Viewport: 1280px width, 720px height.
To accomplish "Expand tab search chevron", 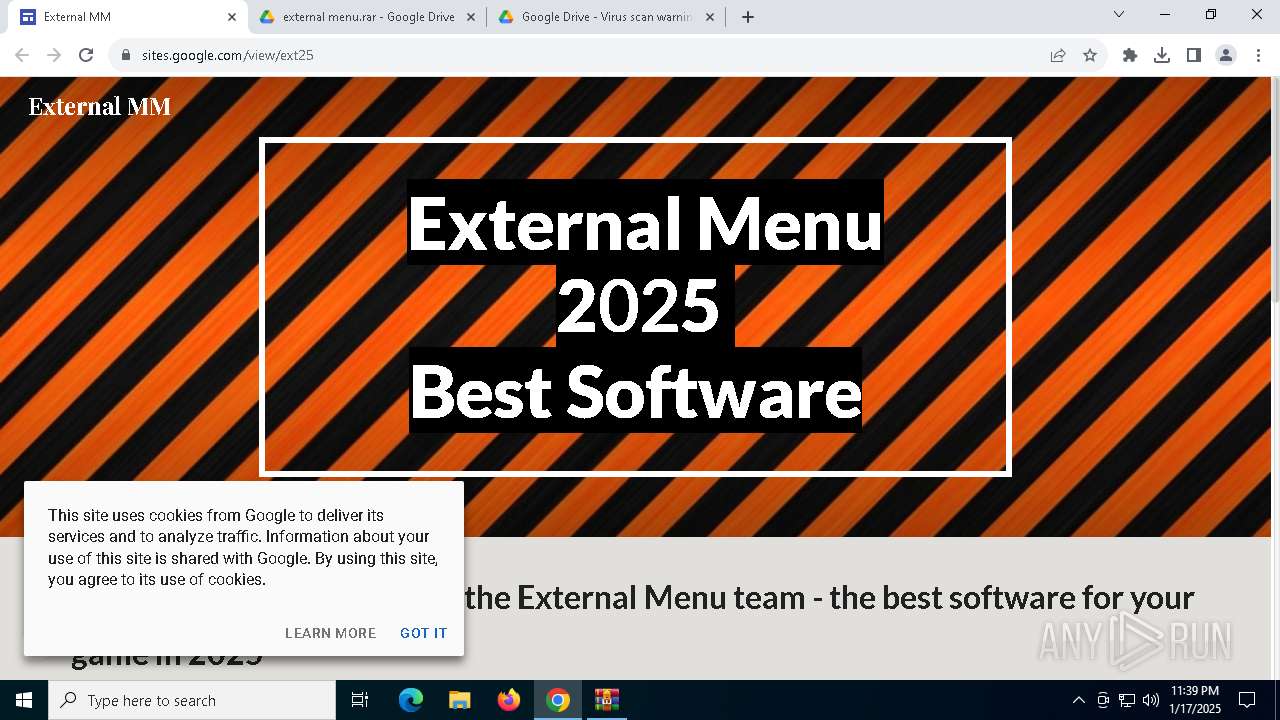I will point(1119,14).
